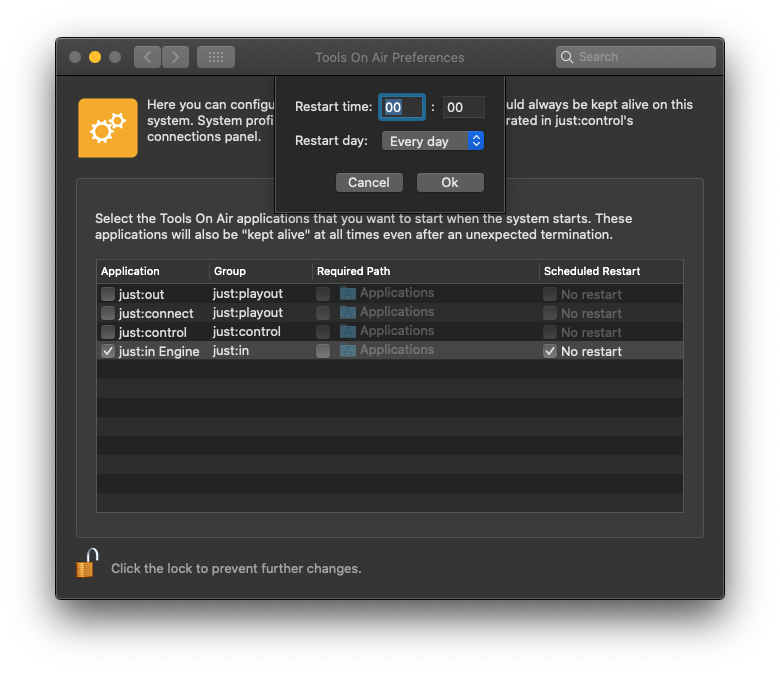The height and width of the screenshot is (673, 780).
Task: Enable the just:out application checkbox
Action: coord(108,294)
